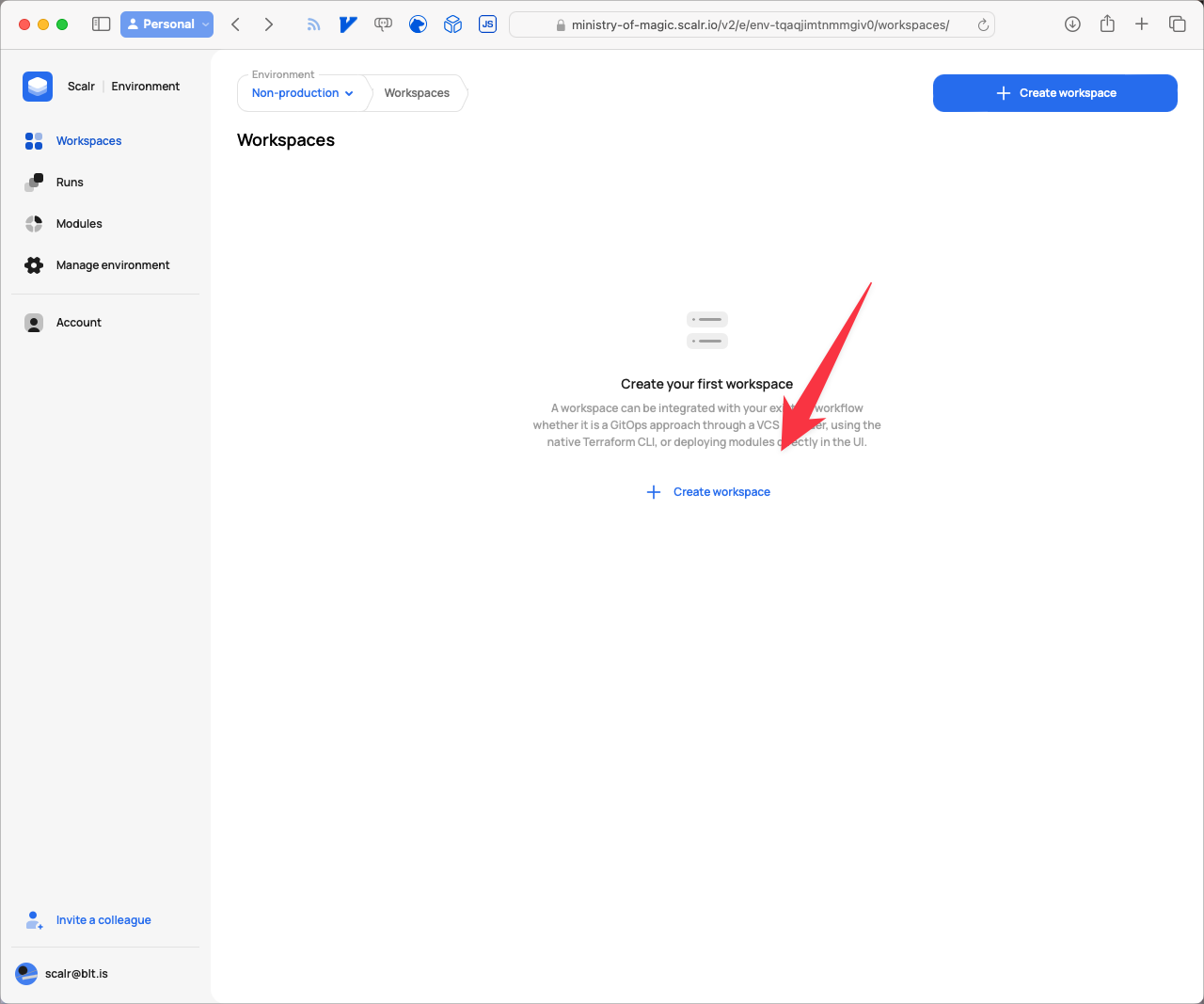Open the scalr@blt.is user menu

tap(76, 974)
